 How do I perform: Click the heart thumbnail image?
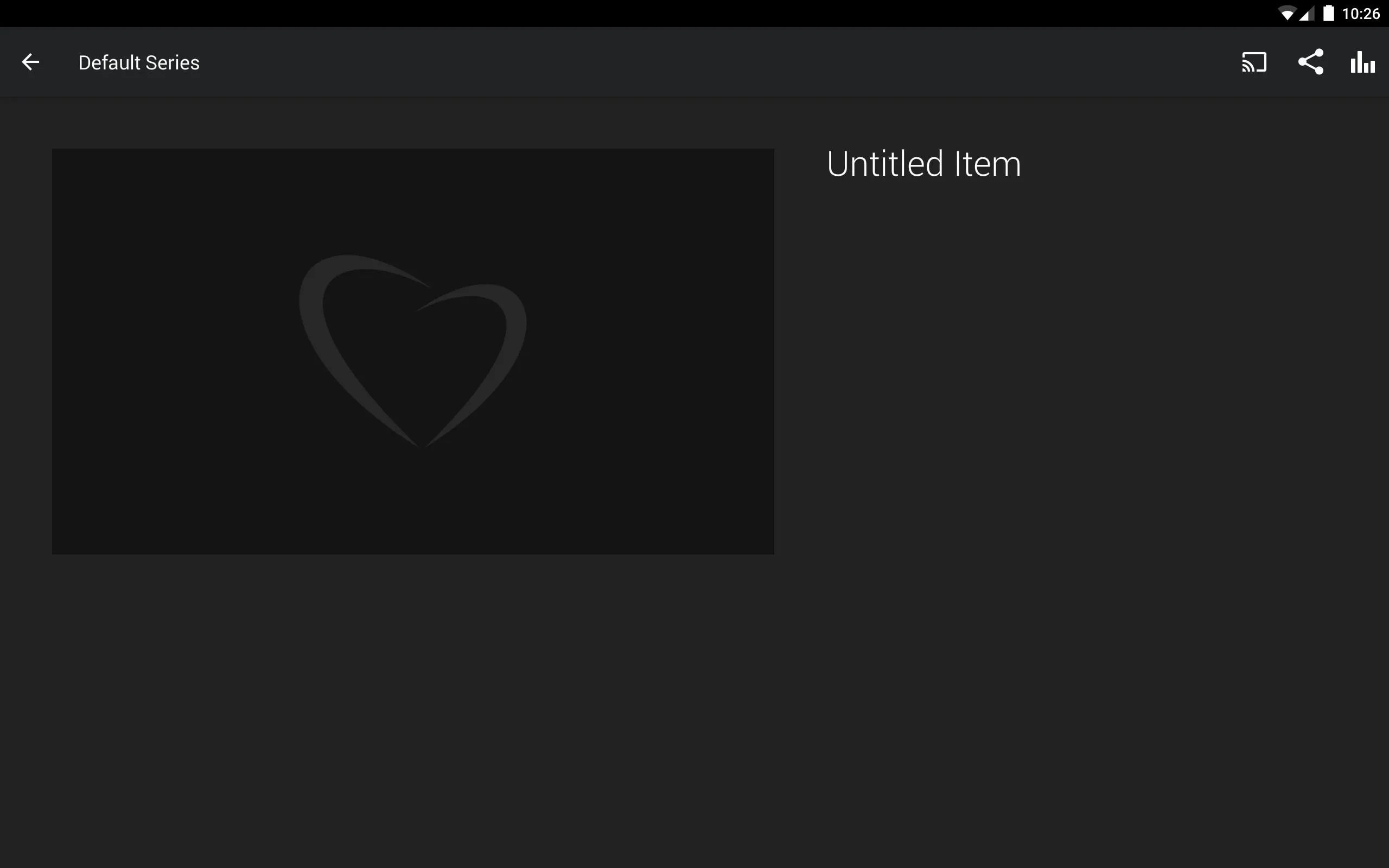(413, 351)
